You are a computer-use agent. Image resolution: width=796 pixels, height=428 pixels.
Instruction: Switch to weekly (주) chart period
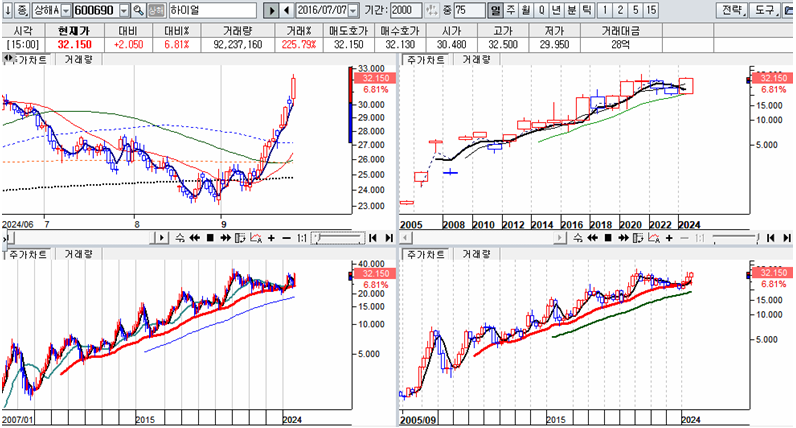511,10
